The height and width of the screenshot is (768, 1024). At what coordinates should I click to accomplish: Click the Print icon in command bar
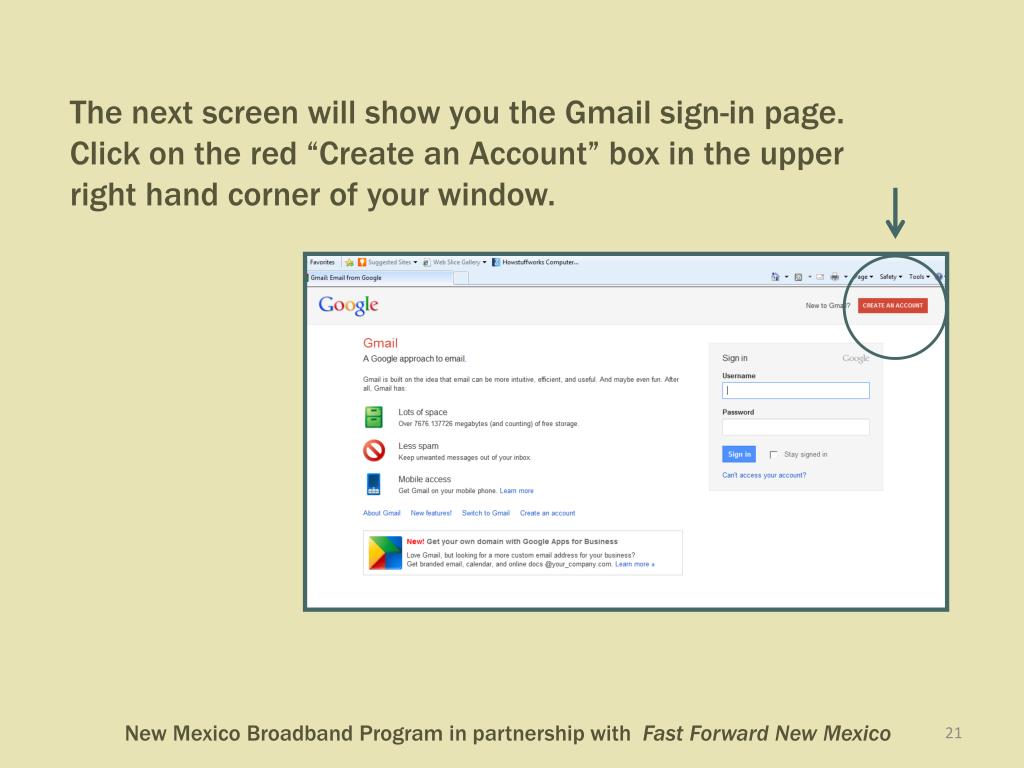pos(835,277)
